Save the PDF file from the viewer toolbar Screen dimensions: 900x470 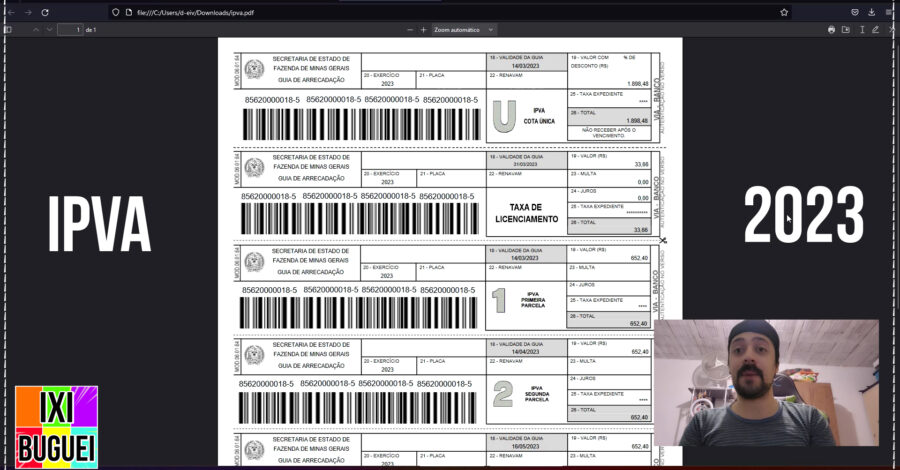point(846,30)
